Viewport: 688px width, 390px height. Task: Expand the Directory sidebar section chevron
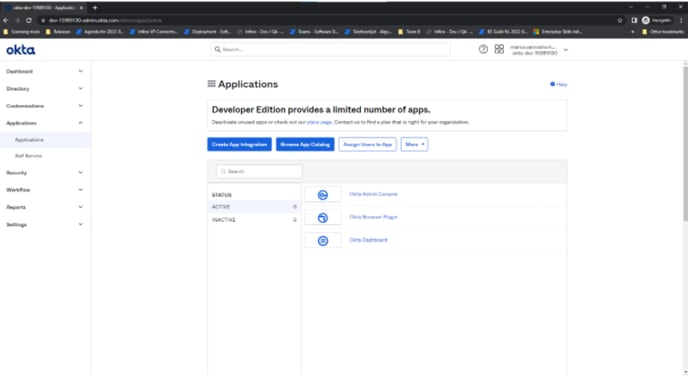tap(80, 89)
